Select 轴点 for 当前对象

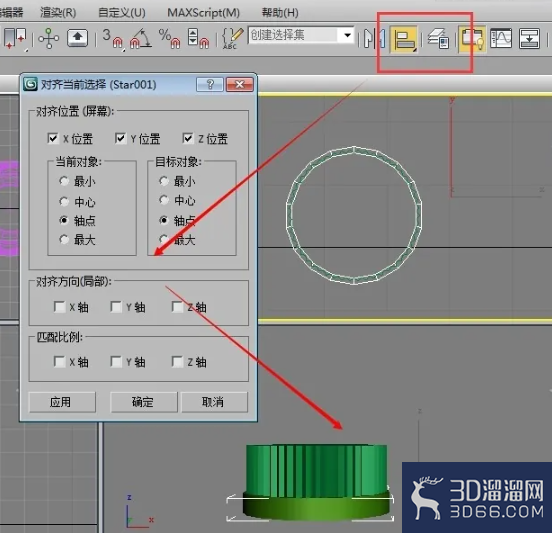tap(64, 220)
